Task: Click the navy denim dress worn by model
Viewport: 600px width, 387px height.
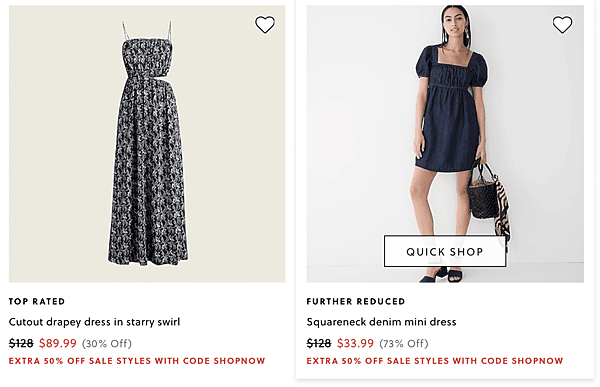Action: pos(450,109)
